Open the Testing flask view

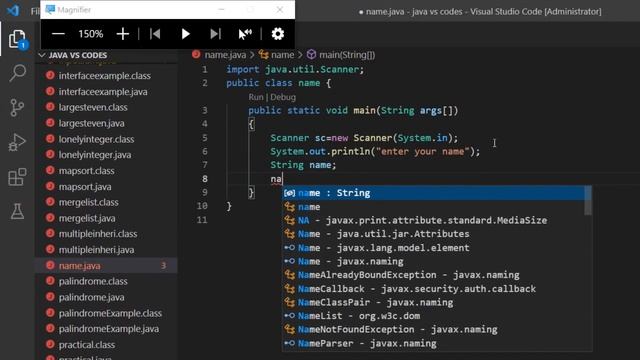pos(17,211)
